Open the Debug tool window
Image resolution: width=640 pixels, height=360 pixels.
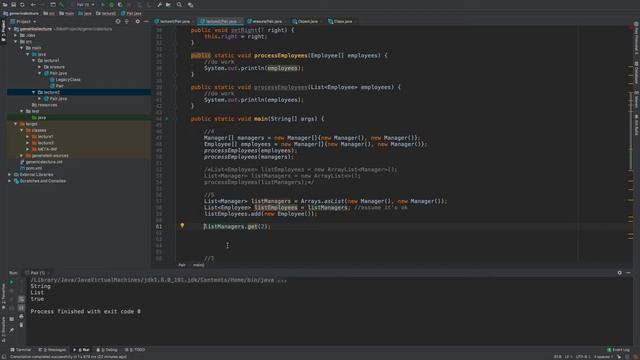[x=107, y=350]
